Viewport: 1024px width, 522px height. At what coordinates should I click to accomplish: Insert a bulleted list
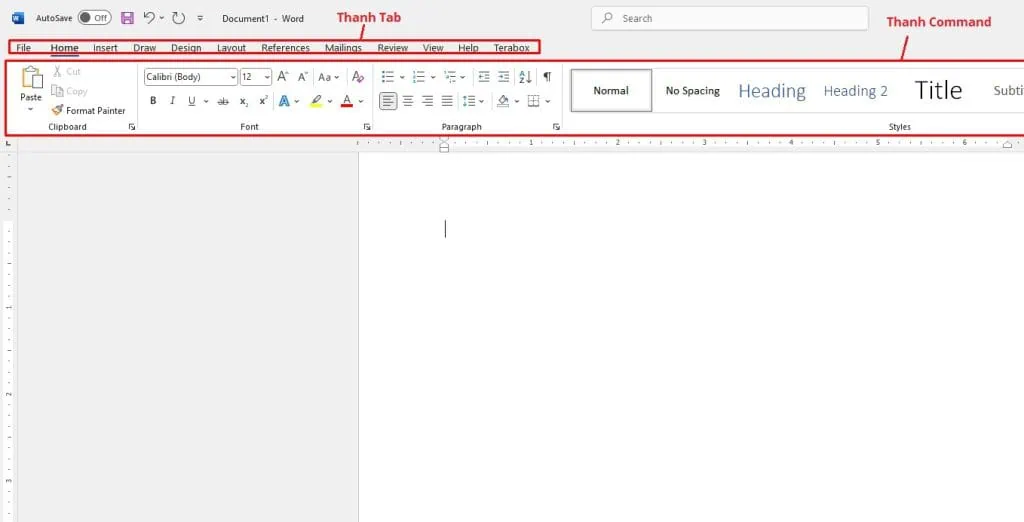click(x=388, y=77)
